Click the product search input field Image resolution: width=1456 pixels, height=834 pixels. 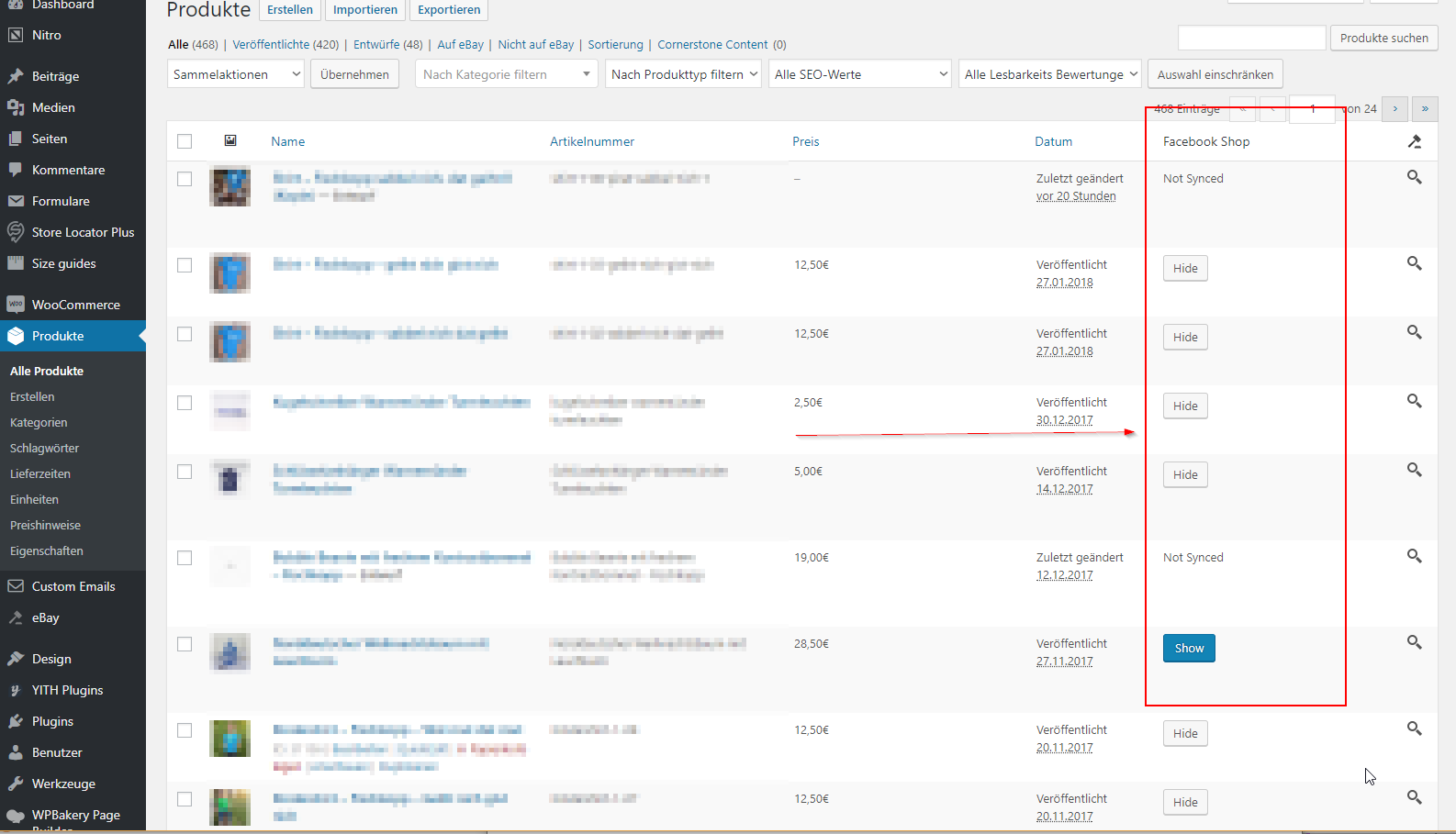point(1252,38)
